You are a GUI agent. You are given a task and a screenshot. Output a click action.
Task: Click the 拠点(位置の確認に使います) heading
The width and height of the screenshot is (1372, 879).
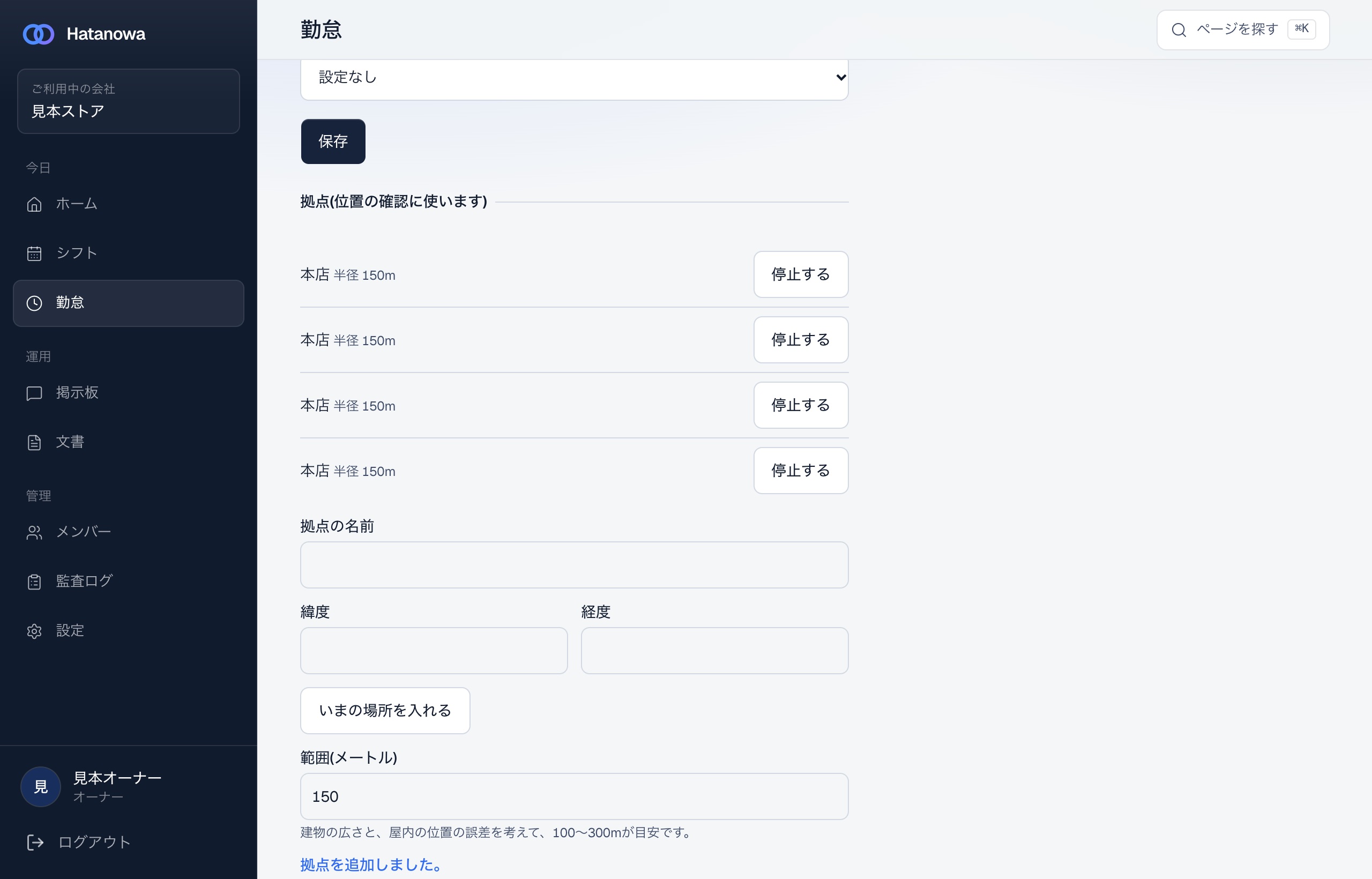coord(394,202)
